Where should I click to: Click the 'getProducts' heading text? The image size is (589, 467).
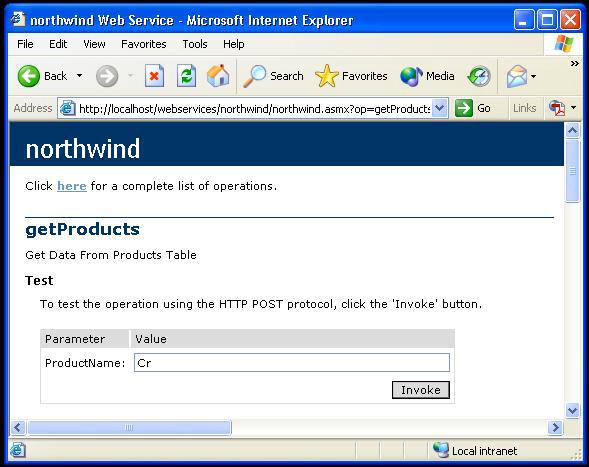83,229
